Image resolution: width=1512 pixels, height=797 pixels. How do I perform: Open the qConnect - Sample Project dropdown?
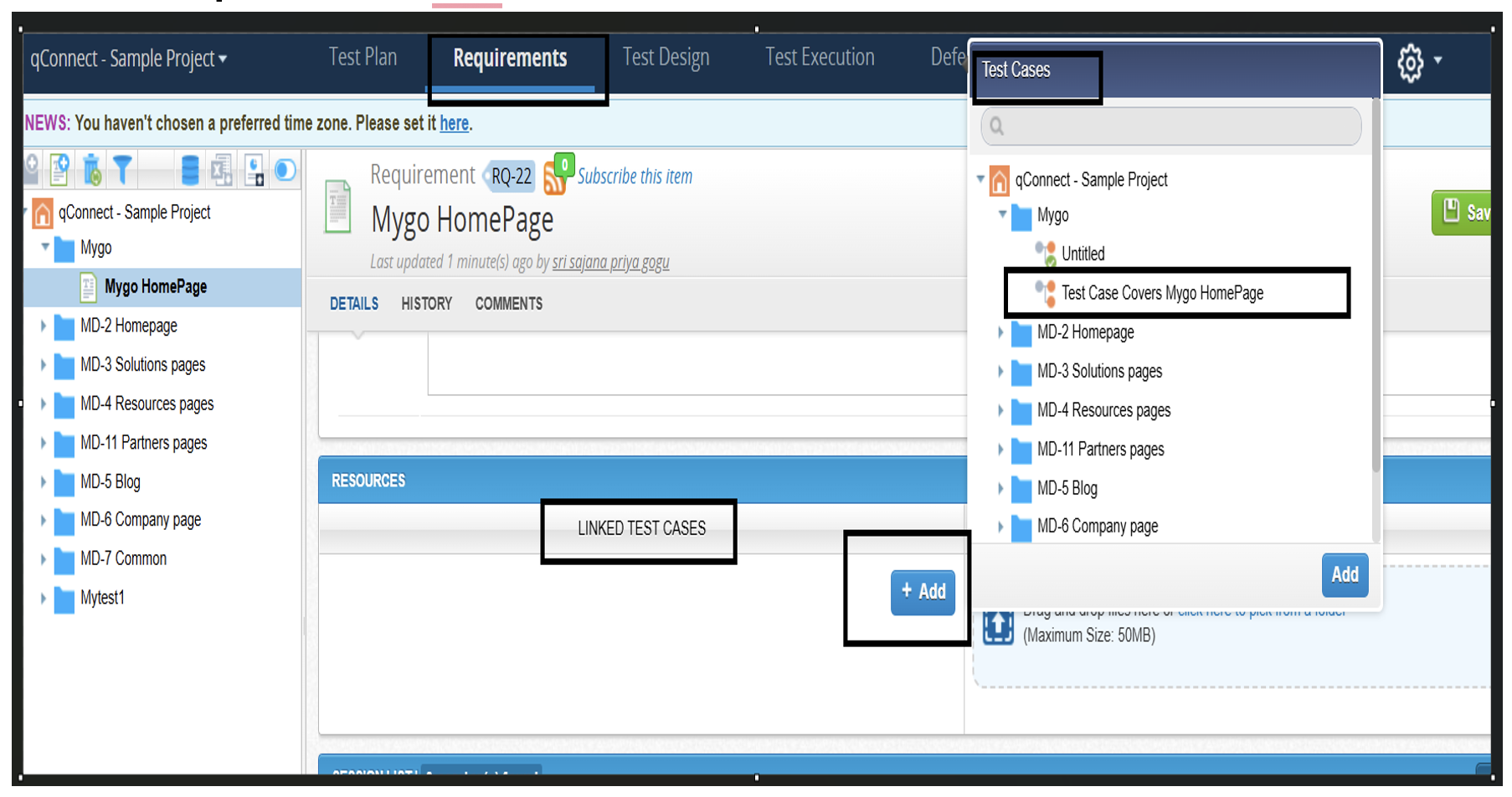[x=128, y=59]
